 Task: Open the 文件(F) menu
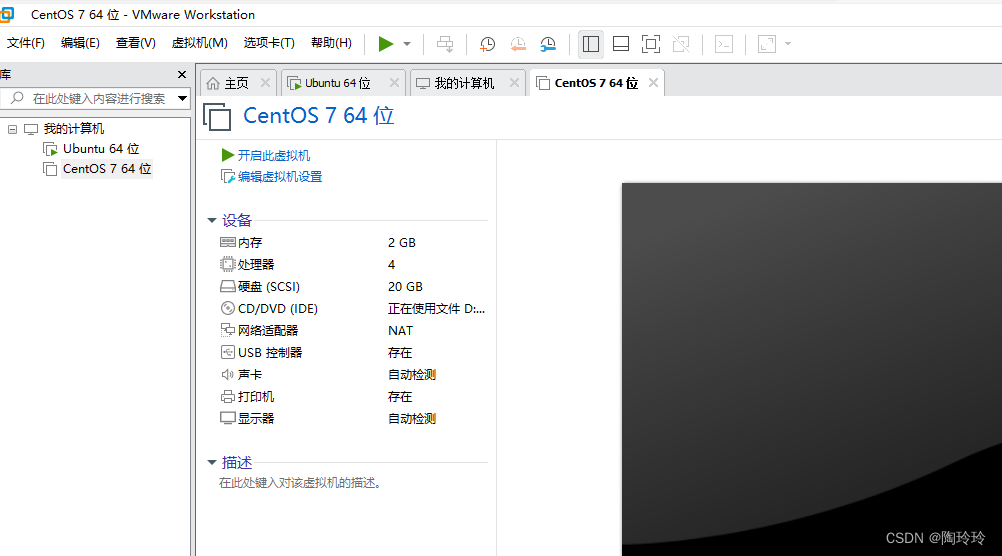click(26, 43)
